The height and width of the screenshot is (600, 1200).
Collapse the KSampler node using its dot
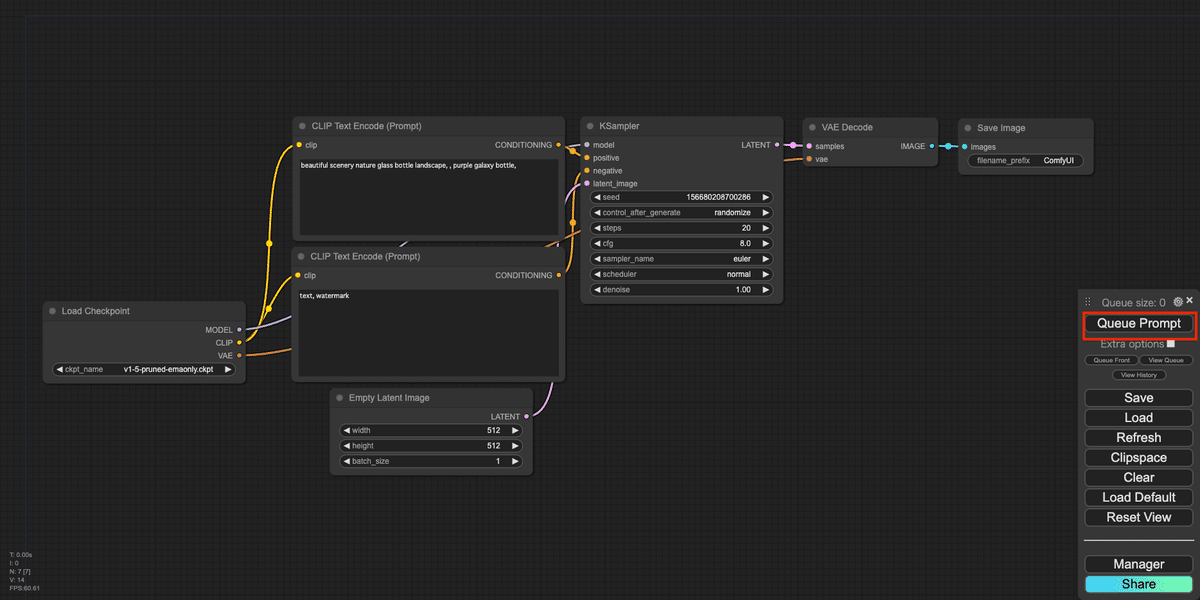click(590, 127)
